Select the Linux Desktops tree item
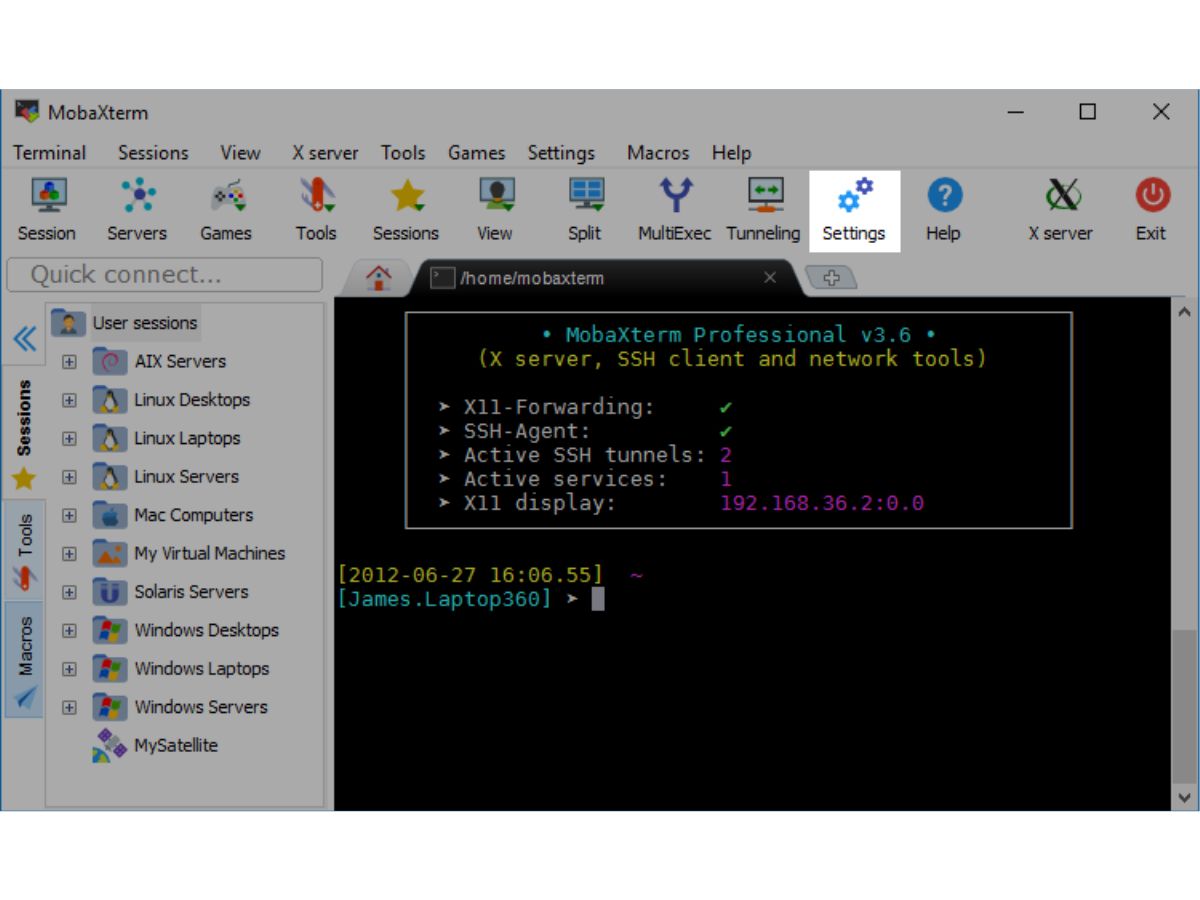Image resolution: width=1200 pixels, height=900 pixels. (192, 400)
